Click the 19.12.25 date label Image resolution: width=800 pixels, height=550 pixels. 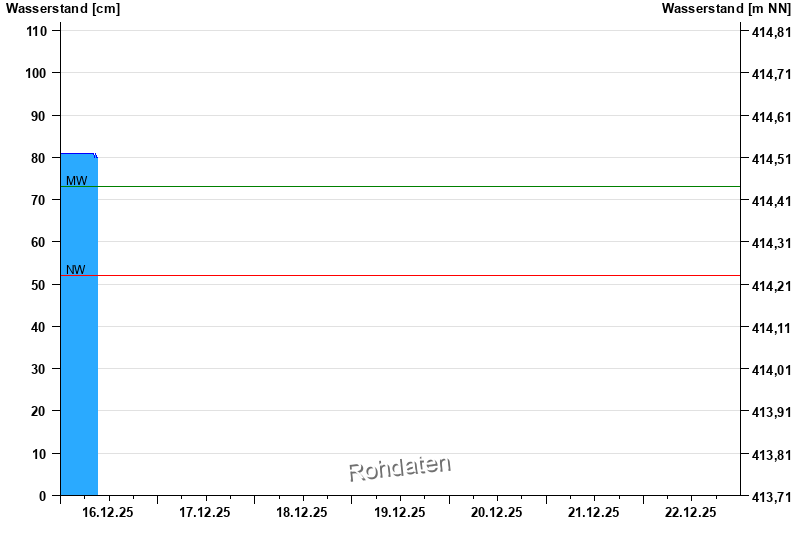point(399,512)
